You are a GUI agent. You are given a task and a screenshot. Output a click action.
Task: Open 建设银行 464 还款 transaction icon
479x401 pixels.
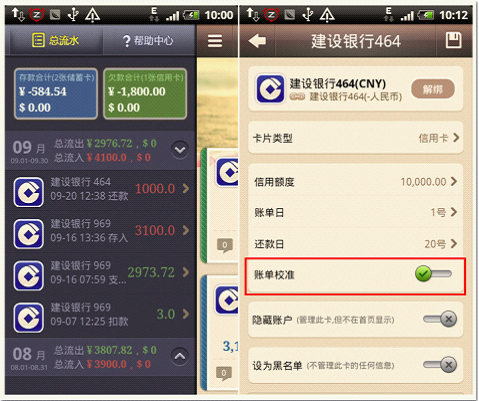tap(28, 192)
